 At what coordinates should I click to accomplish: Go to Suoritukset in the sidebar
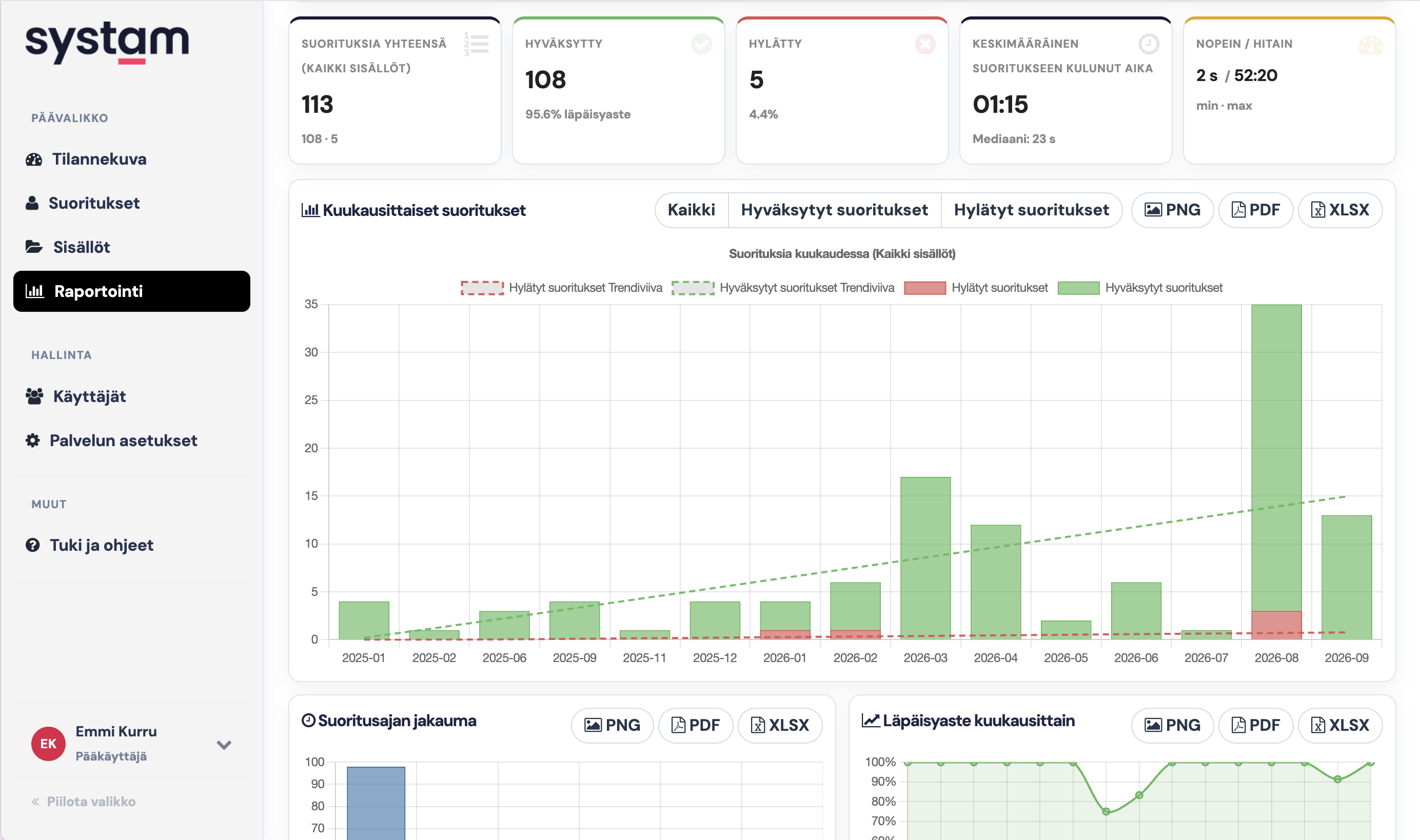tap(131, 203)
